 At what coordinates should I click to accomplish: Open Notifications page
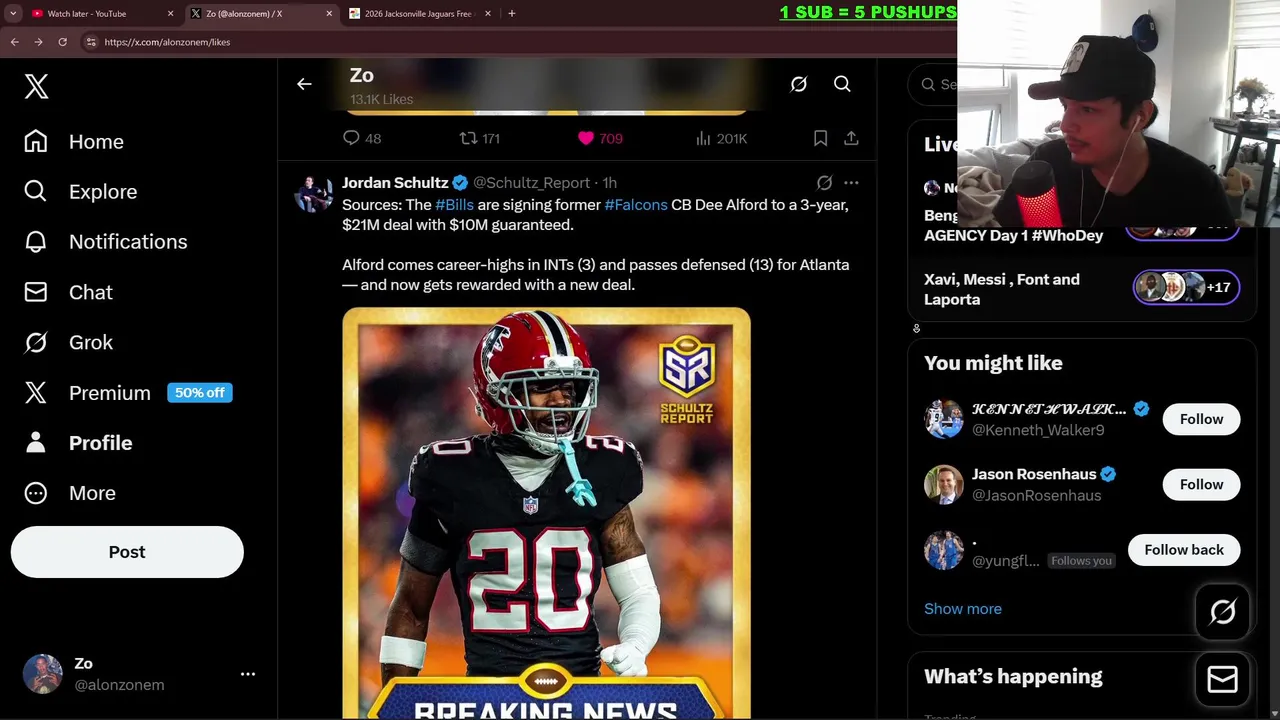[105, 242]
